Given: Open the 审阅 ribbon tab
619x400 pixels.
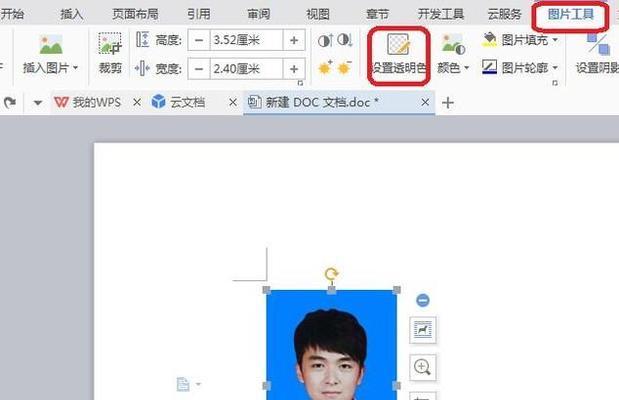Looking at the screenshot, I should click(259, 14).
